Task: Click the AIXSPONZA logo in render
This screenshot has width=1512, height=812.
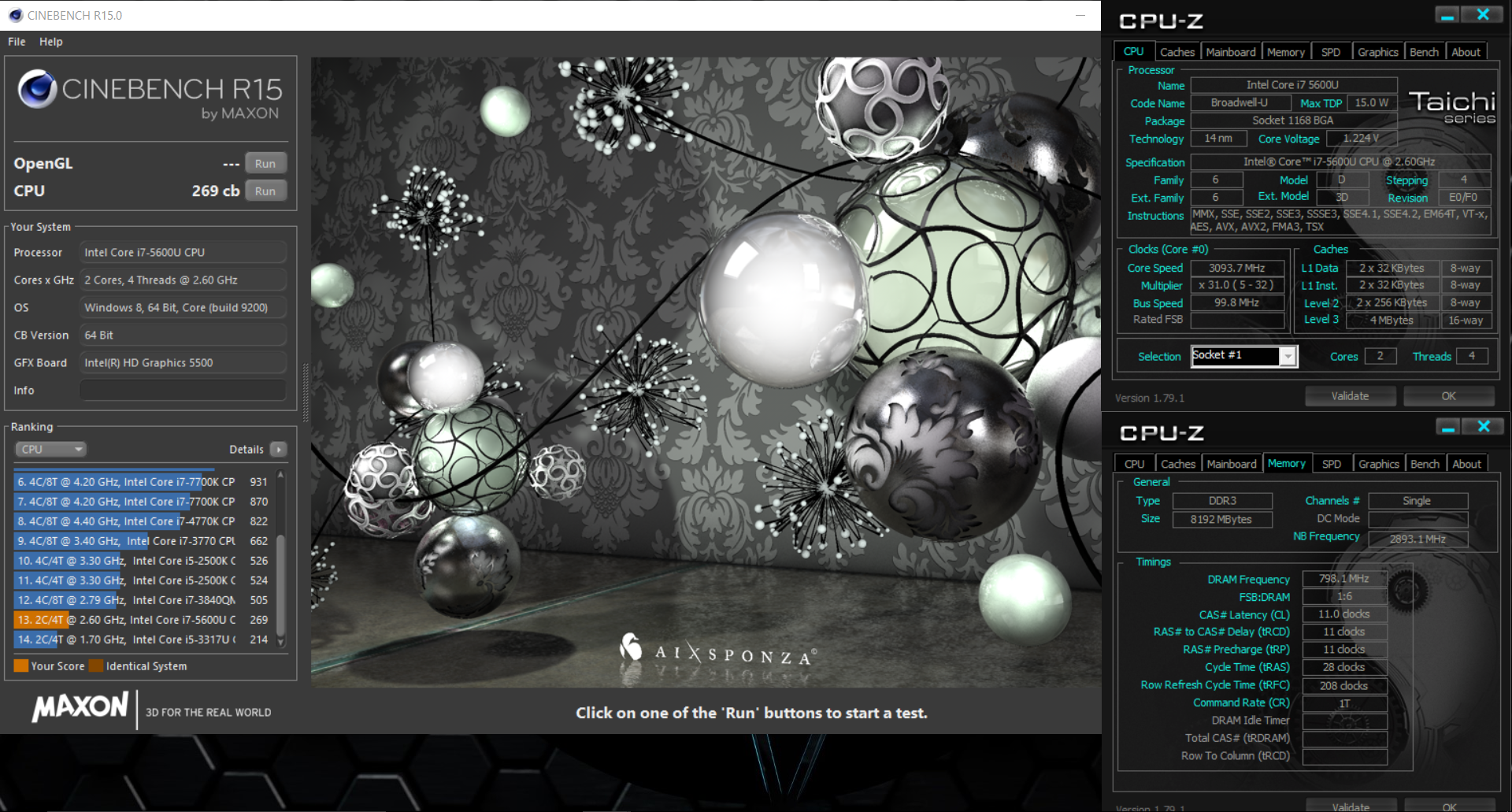Action: click(718, 651)
